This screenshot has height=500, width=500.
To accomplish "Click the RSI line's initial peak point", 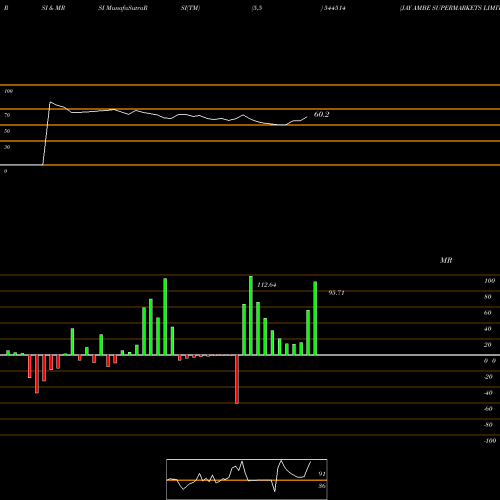I will click(50, 102).
